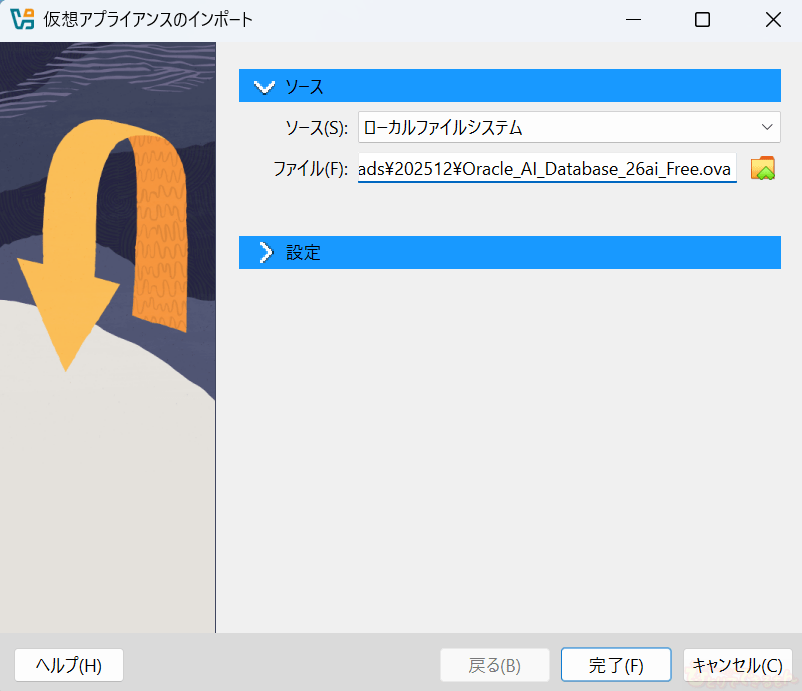Click the disabled 戻る(B) button
The image size is (802, 691).
(x=495, y=665)
